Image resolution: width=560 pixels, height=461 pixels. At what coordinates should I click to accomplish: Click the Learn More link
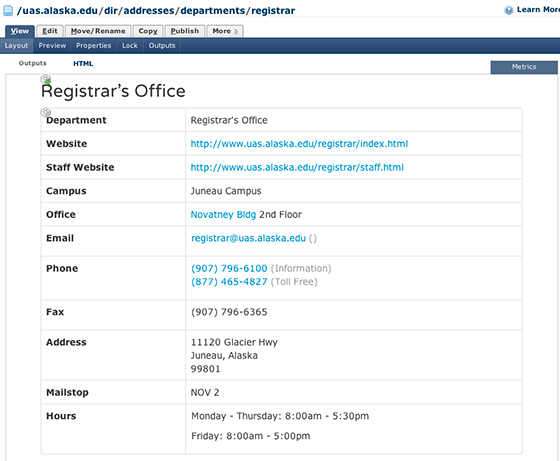click(x=538, y=10)
